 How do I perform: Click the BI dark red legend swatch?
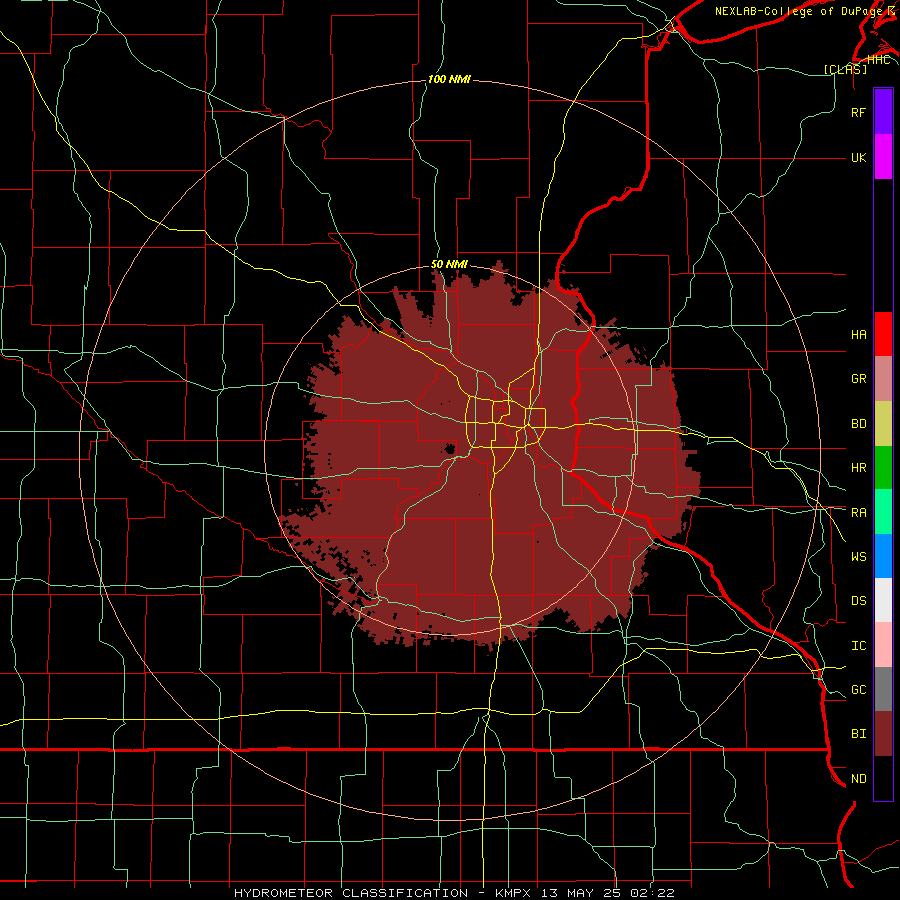883,734
